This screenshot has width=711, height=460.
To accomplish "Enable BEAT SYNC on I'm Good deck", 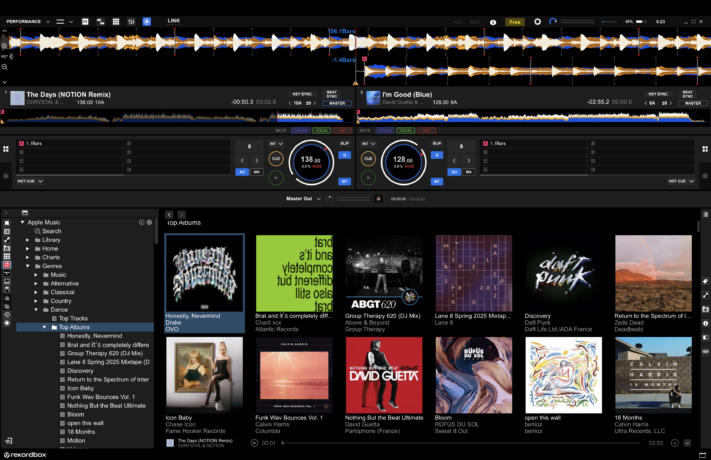I will pos(687,94).
